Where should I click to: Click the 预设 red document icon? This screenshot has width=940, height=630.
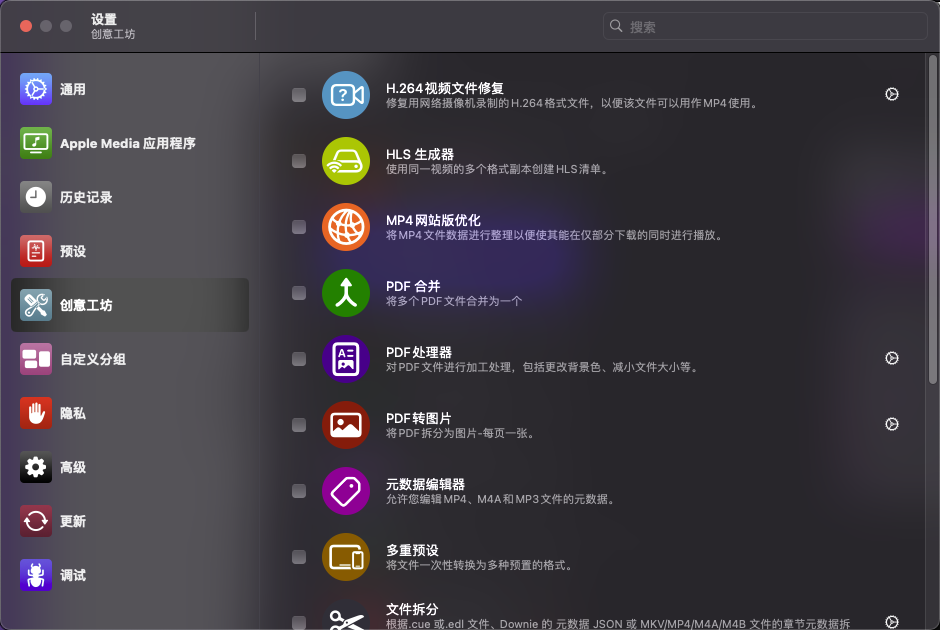35,251
